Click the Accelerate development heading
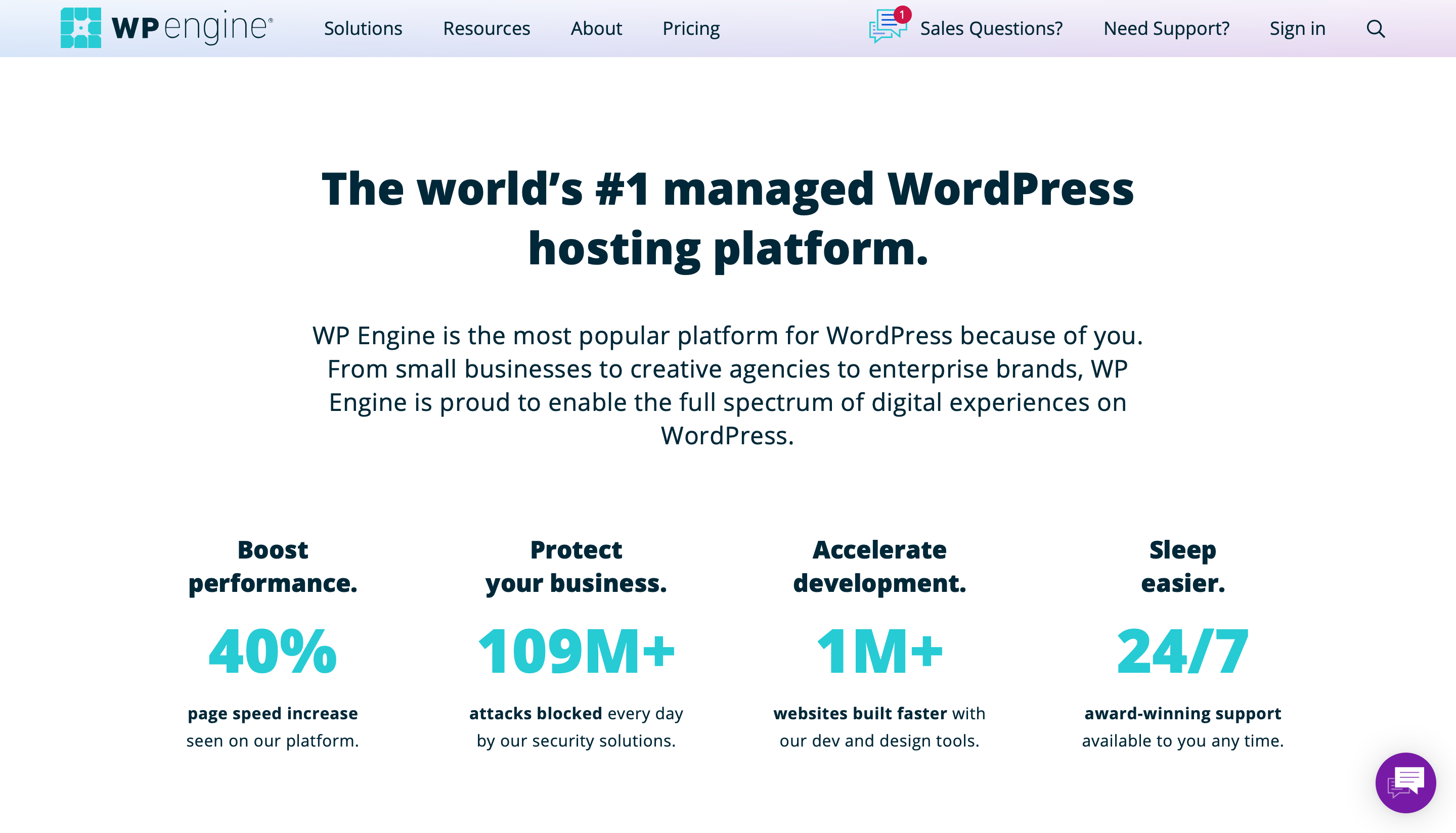Image resolution: width=1456 pixels, height=833 pixels. (879, 567)
